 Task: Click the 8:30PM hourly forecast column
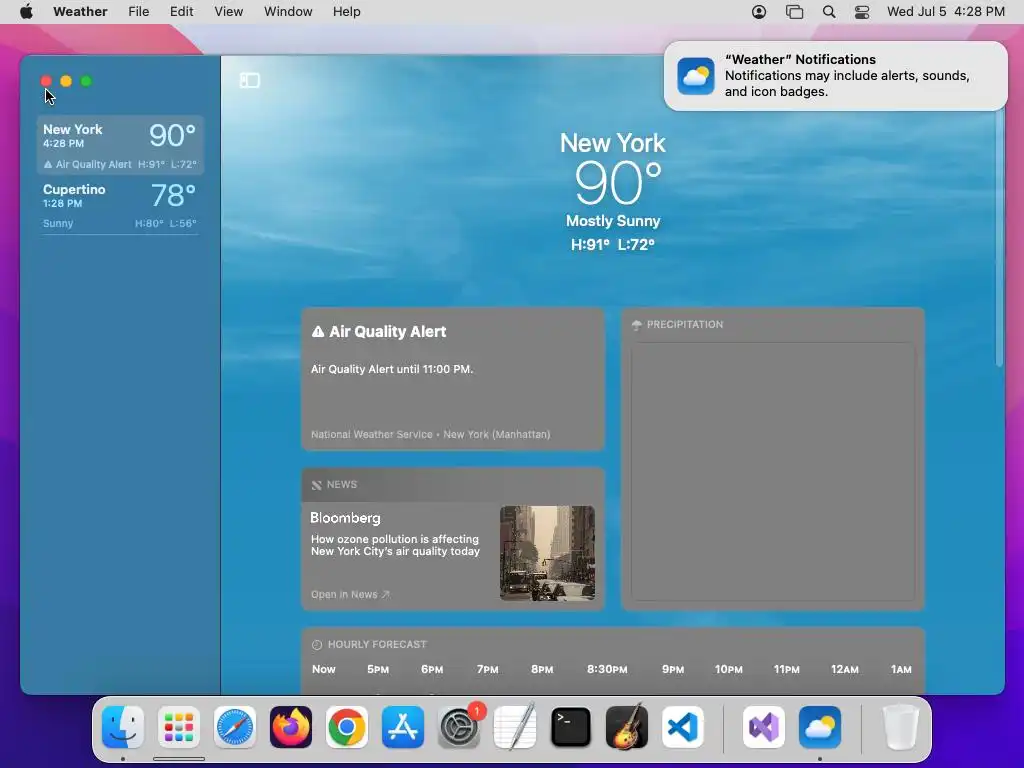pos(607,669)
